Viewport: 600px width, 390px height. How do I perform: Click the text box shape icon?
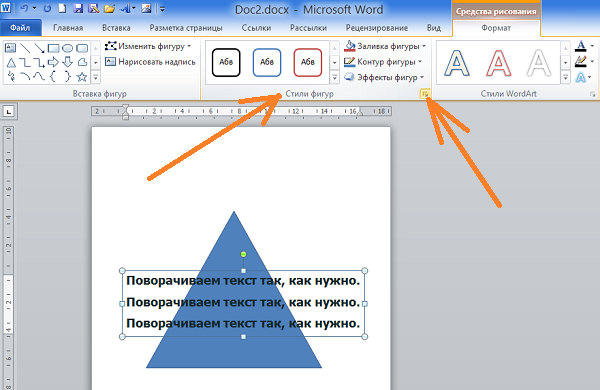coord(10,48)
